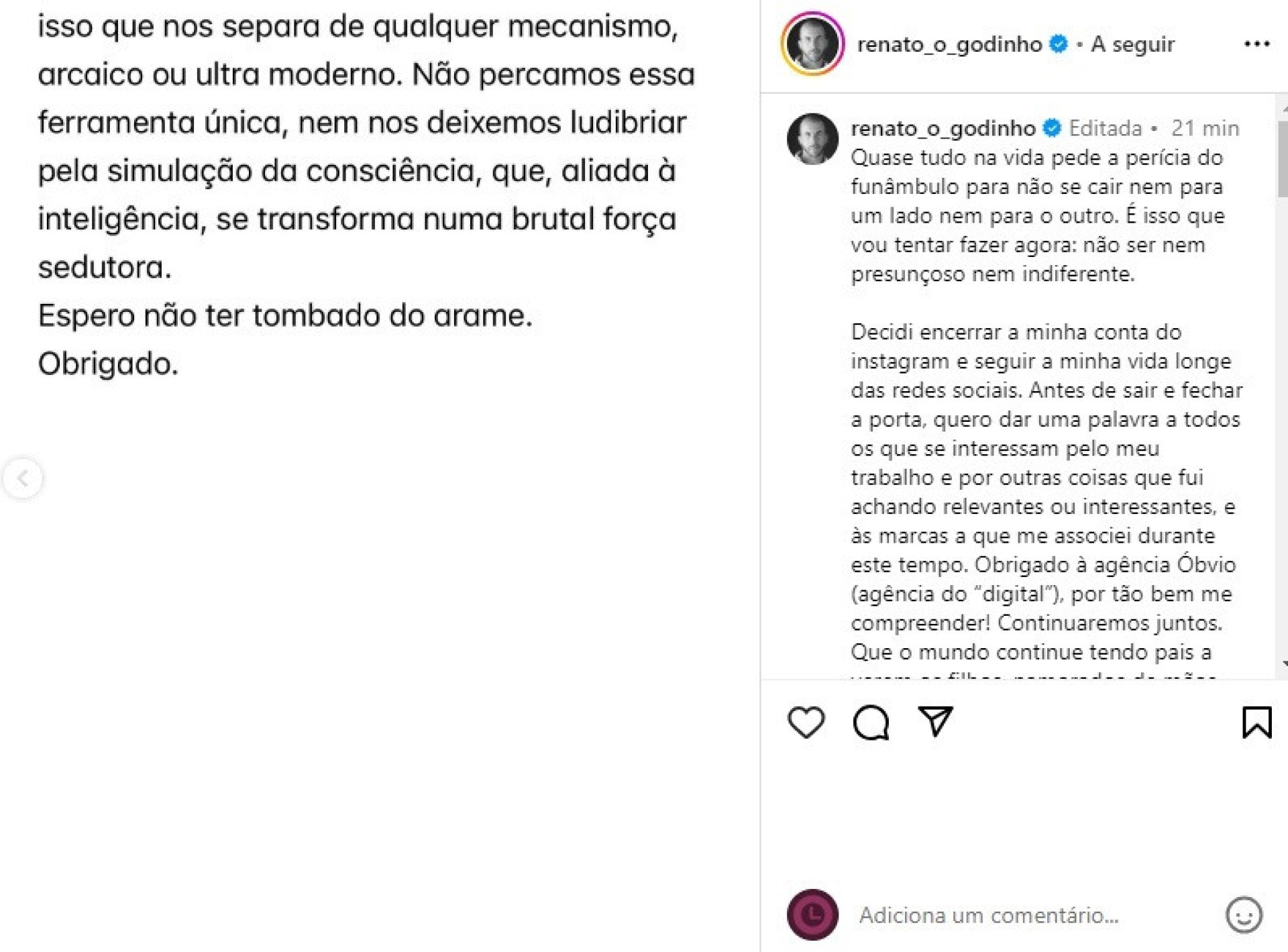The height and width of the screenshot is (952, 1288).
Task: Toggle following status via 'A seguir'
Action: [x=1135, y=44]
